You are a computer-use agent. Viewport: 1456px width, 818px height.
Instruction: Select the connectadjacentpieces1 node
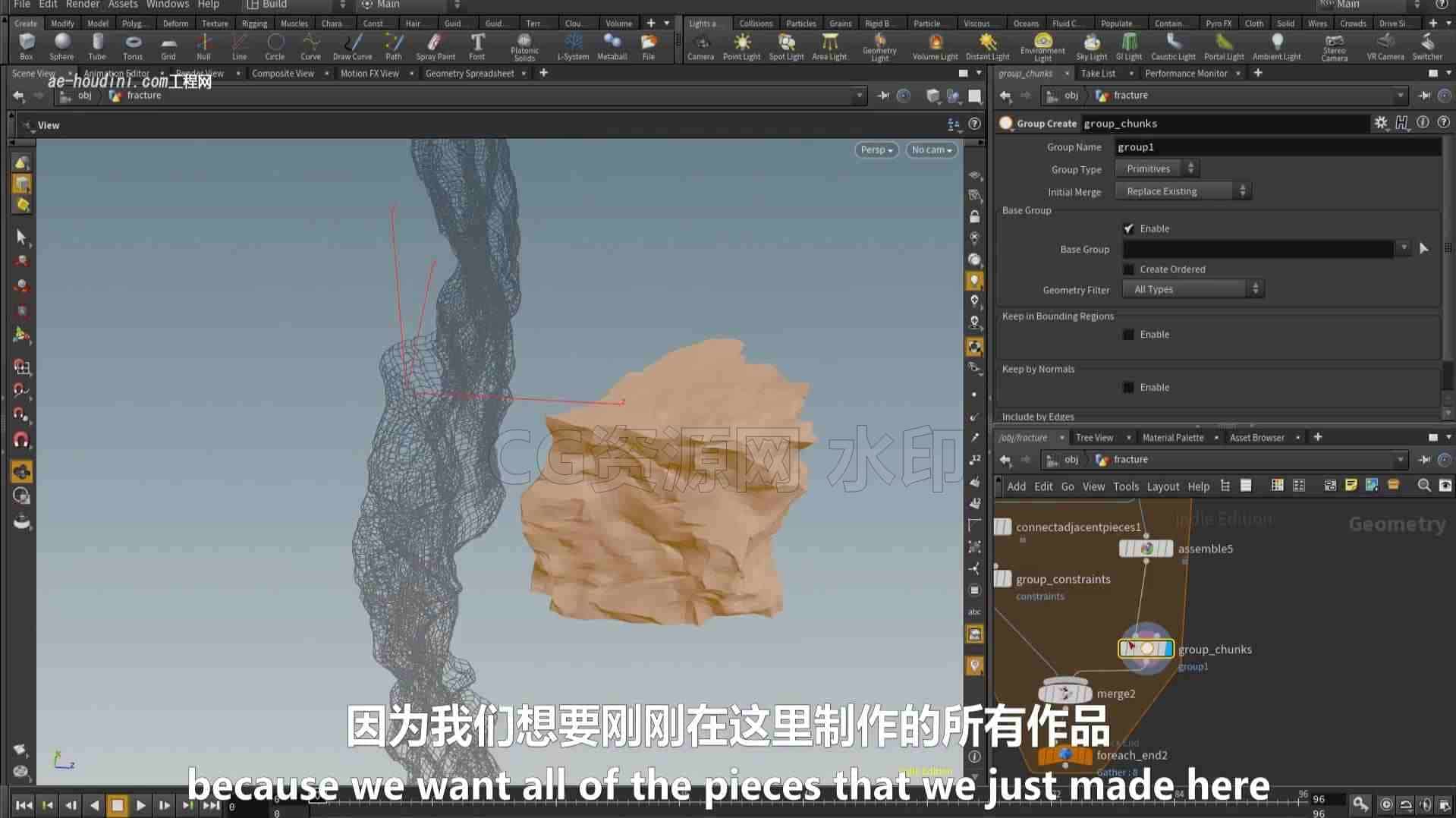pos(1003,527)
